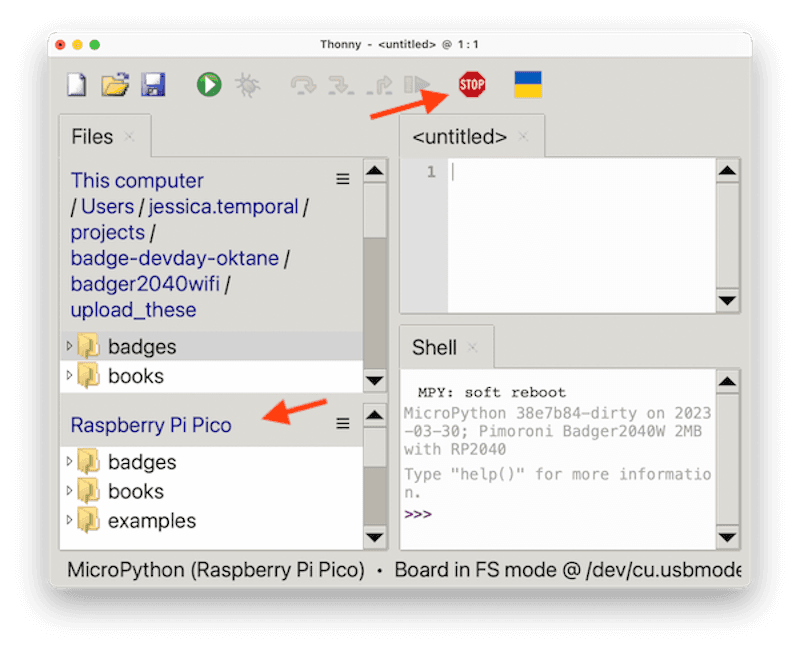
Task: Select books folder on Raspberry Pi Pico
Action: (x=211, y=491)
